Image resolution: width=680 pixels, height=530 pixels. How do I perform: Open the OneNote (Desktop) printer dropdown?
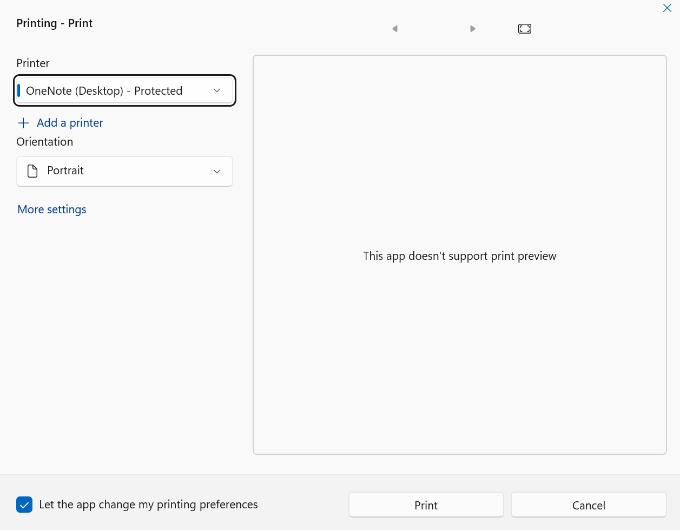click(124, 91)
